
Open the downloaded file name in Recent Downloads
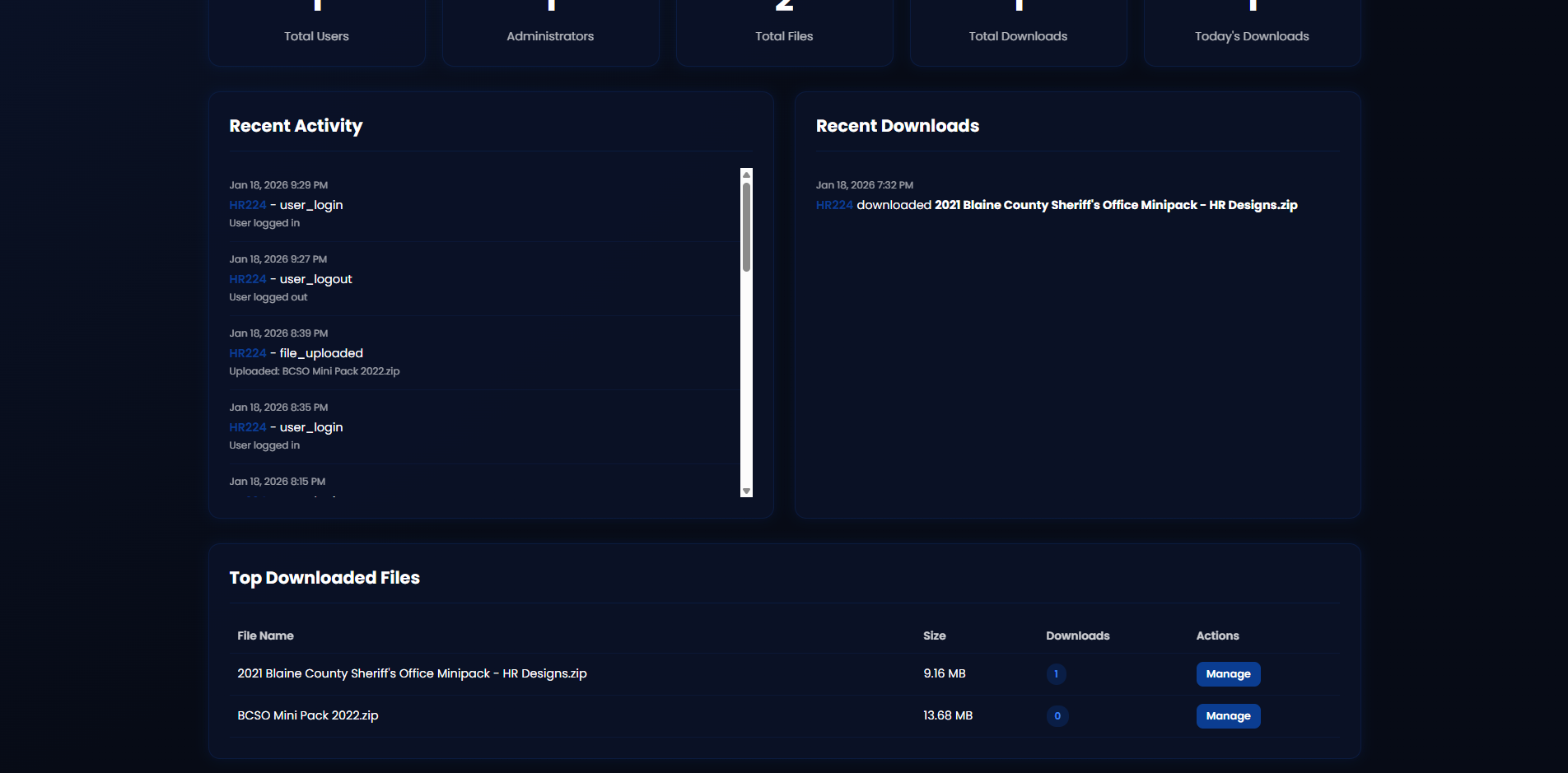(x=1115, y=205)
